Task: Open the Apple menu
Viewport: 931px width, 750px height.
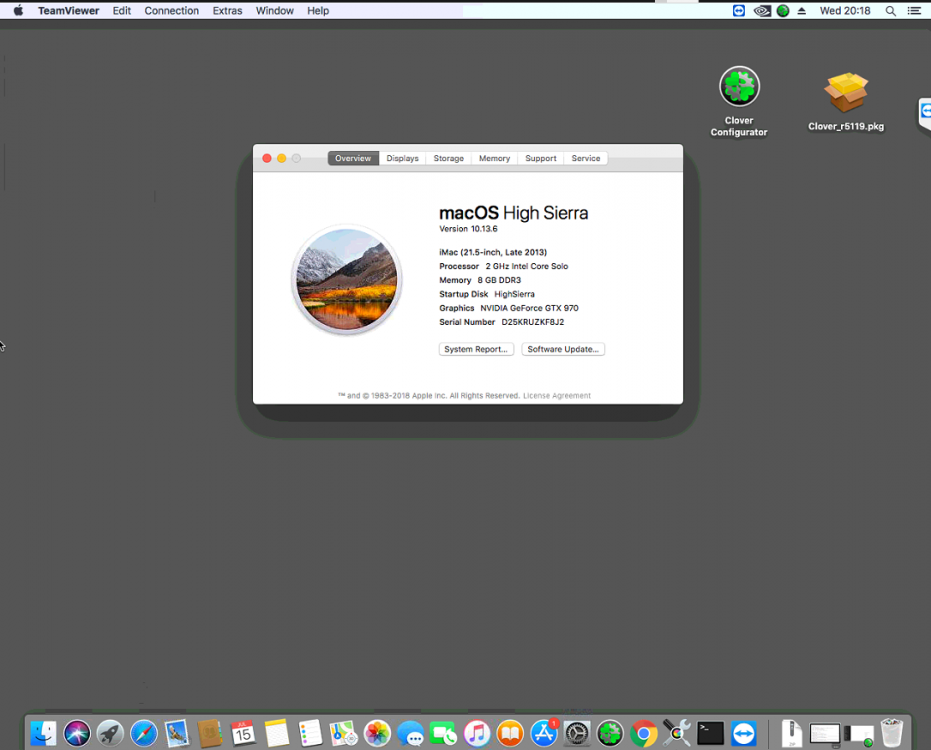Action: pyautogui.click(x=18, y=11)
